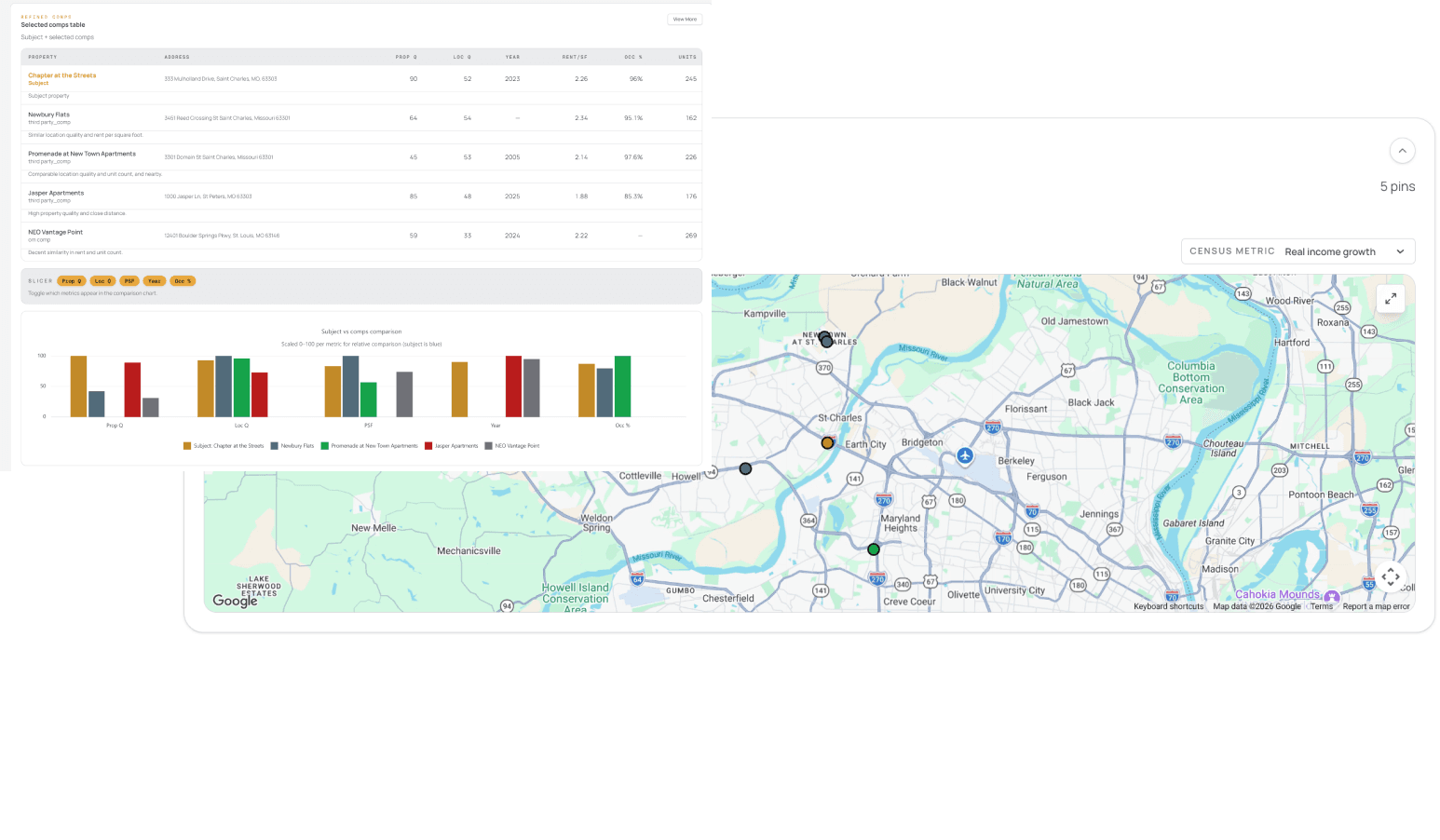Click the Google logo on the map
This screenshot has height=840, width=1440.
(235, 601)
